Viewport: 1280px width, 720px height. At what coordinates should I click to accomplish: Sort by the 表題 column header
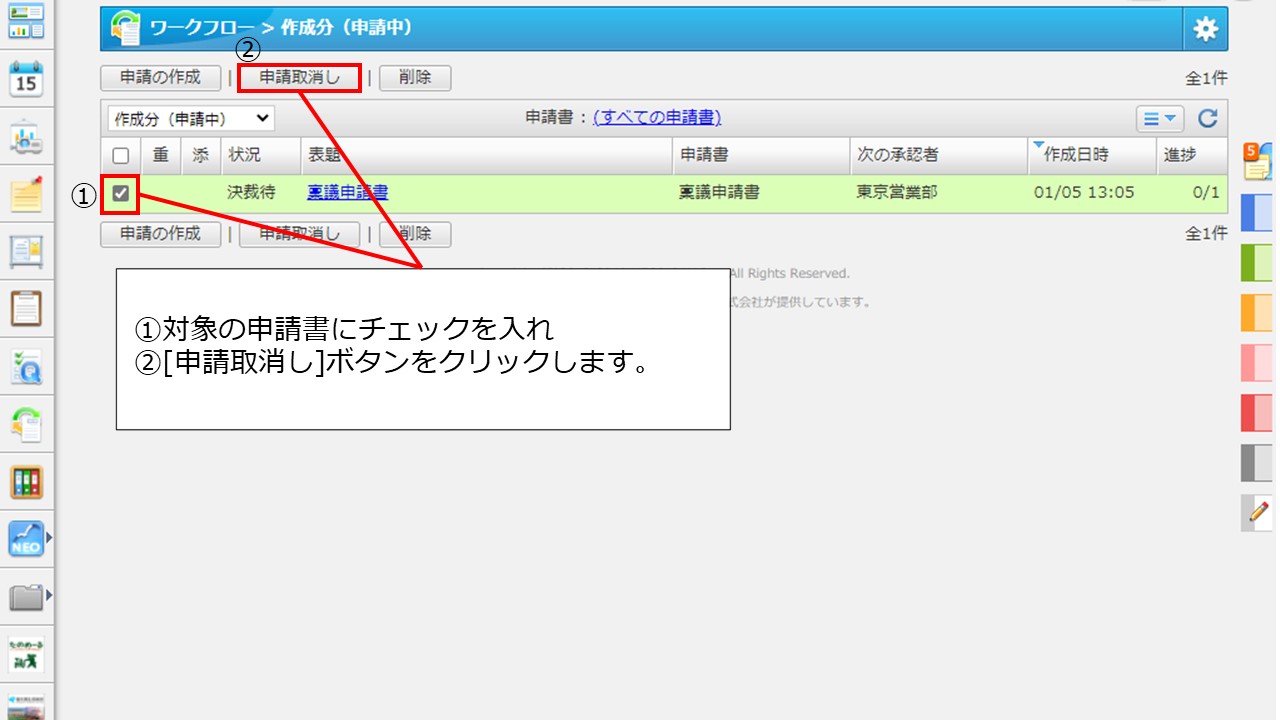[325, 155]
